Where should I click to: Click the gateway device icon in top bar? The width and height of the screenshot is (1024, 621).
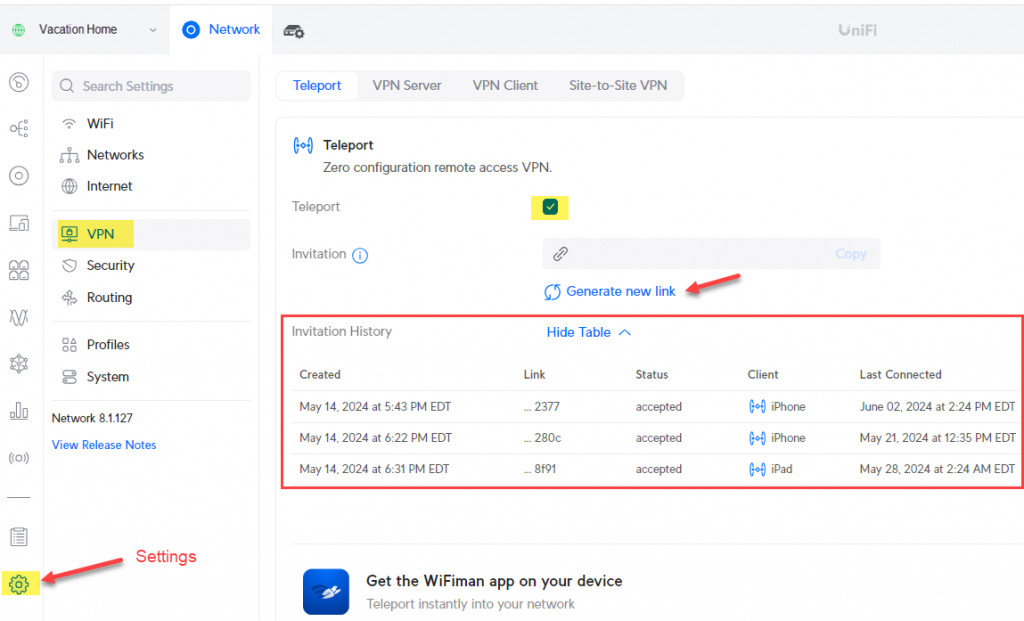click(293, 30)
